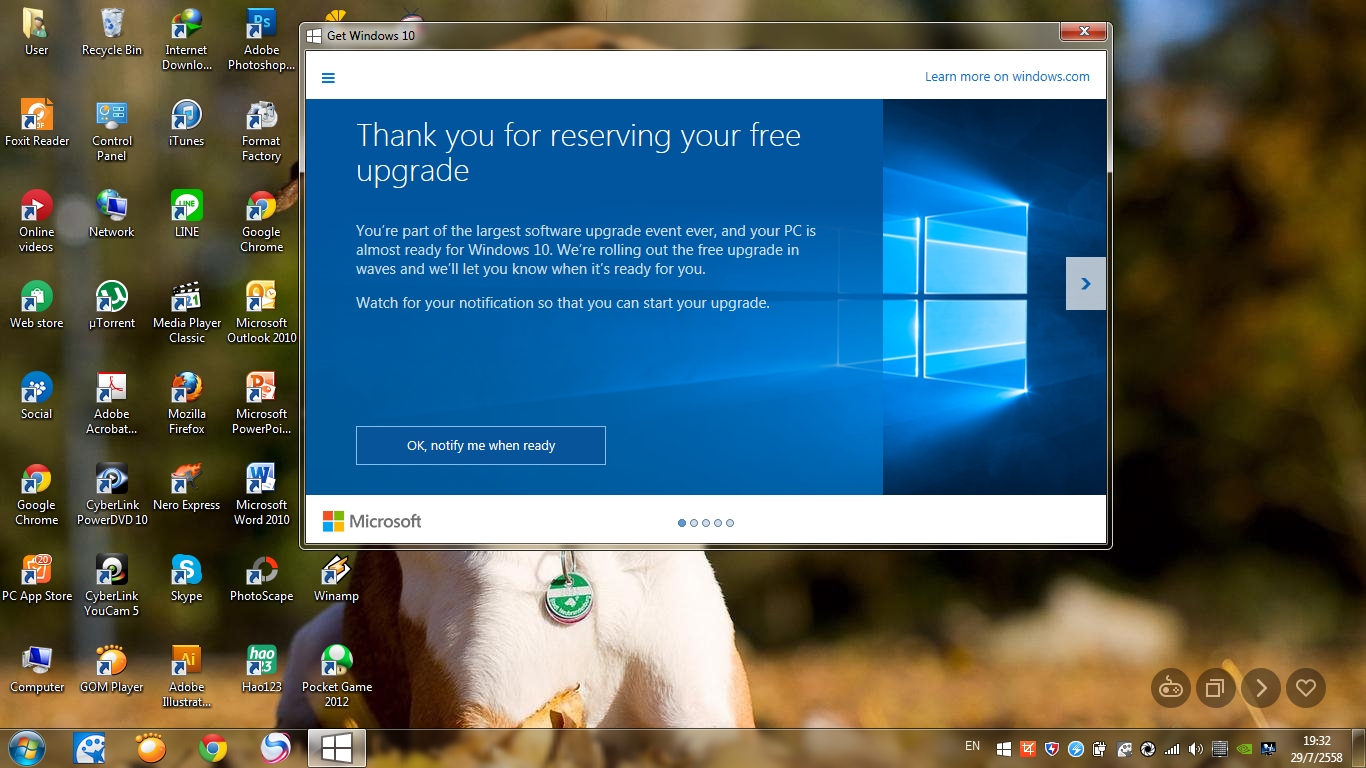Select the µTorrent desktop icon
Viewport: 1366px width, 768px height.
pyautogui.click(x=112, y=305)
